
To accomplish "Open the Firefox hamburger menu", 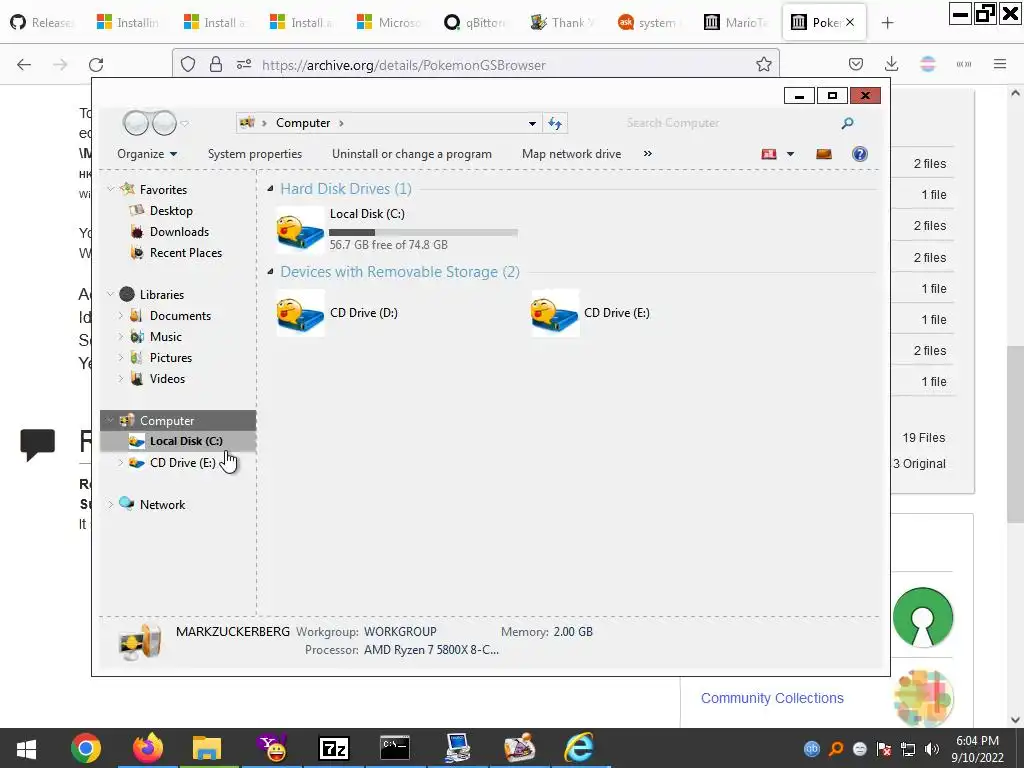I will click(x=1000, y=64).
